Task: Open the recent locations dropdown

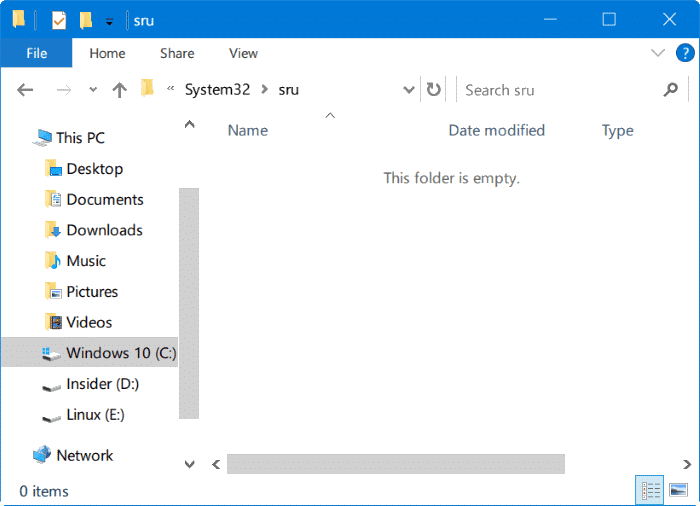Action: point(93,89)
